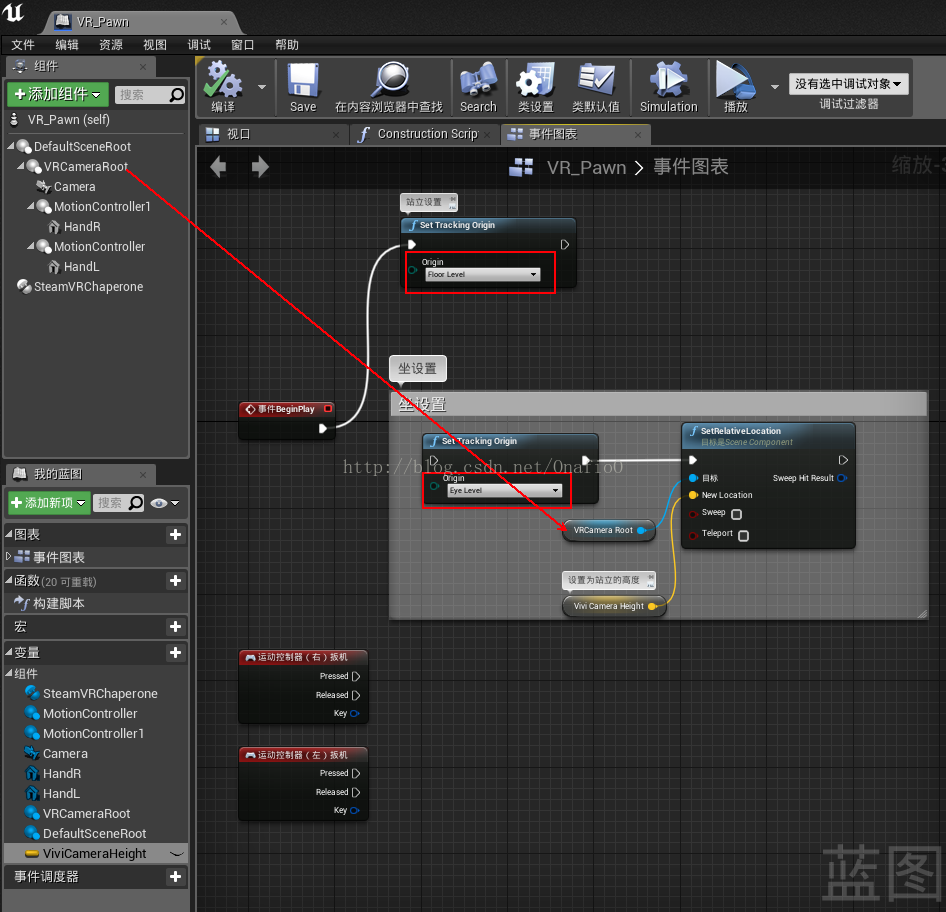
Task: Open the 编辑 menu
Action: (67, 45)
